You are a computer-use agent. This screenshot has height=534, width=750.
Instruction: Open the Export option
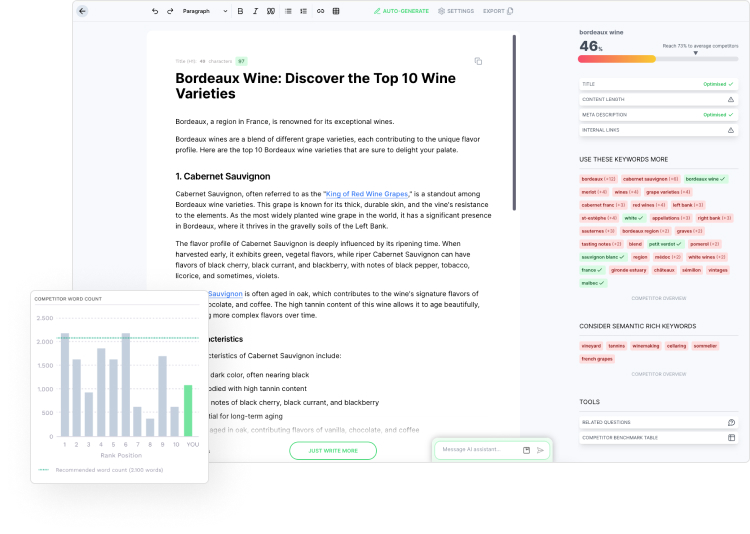point(498,11)
